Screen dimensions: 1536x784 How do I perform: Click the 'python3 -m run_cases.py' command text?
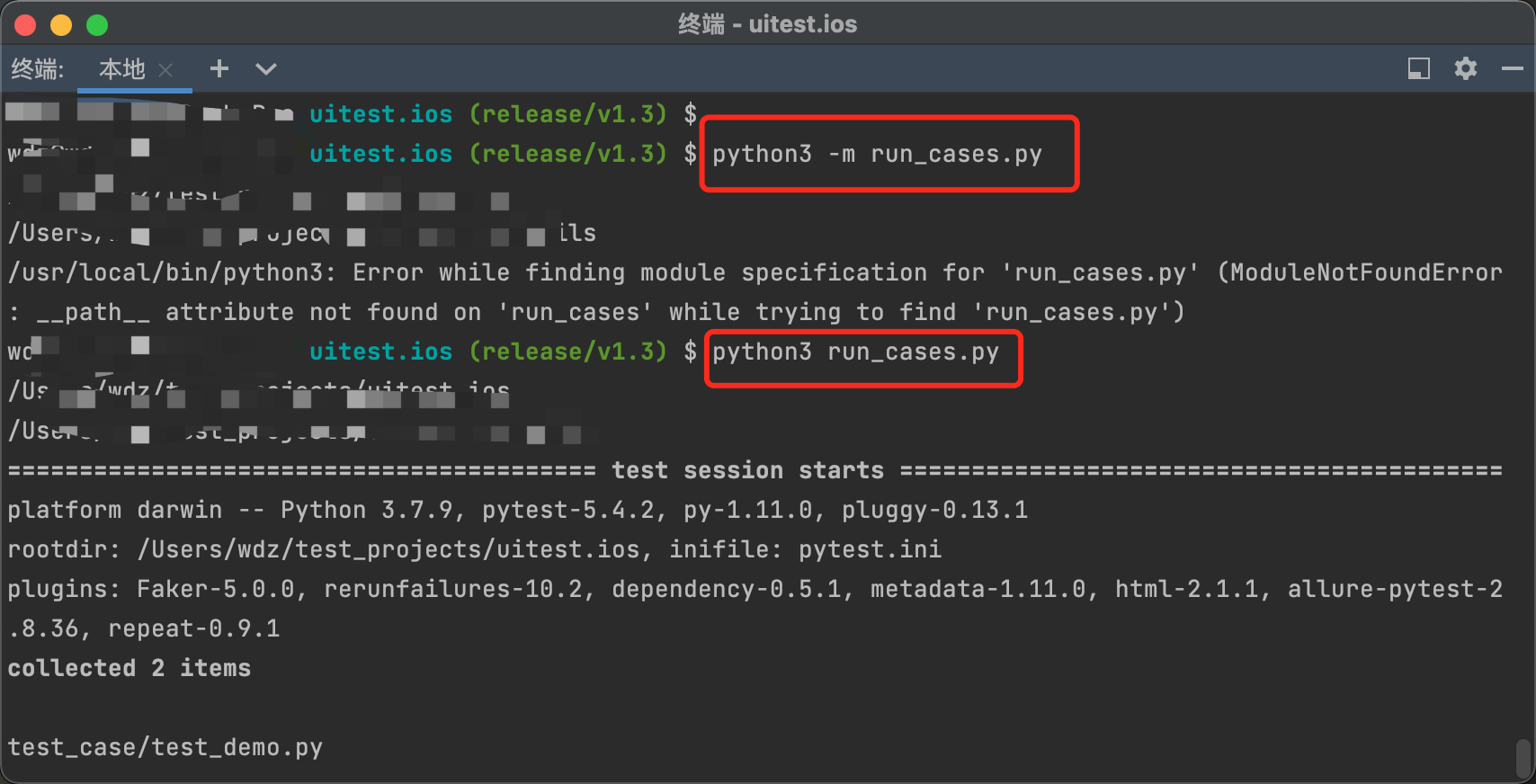[x=877, y=154]
